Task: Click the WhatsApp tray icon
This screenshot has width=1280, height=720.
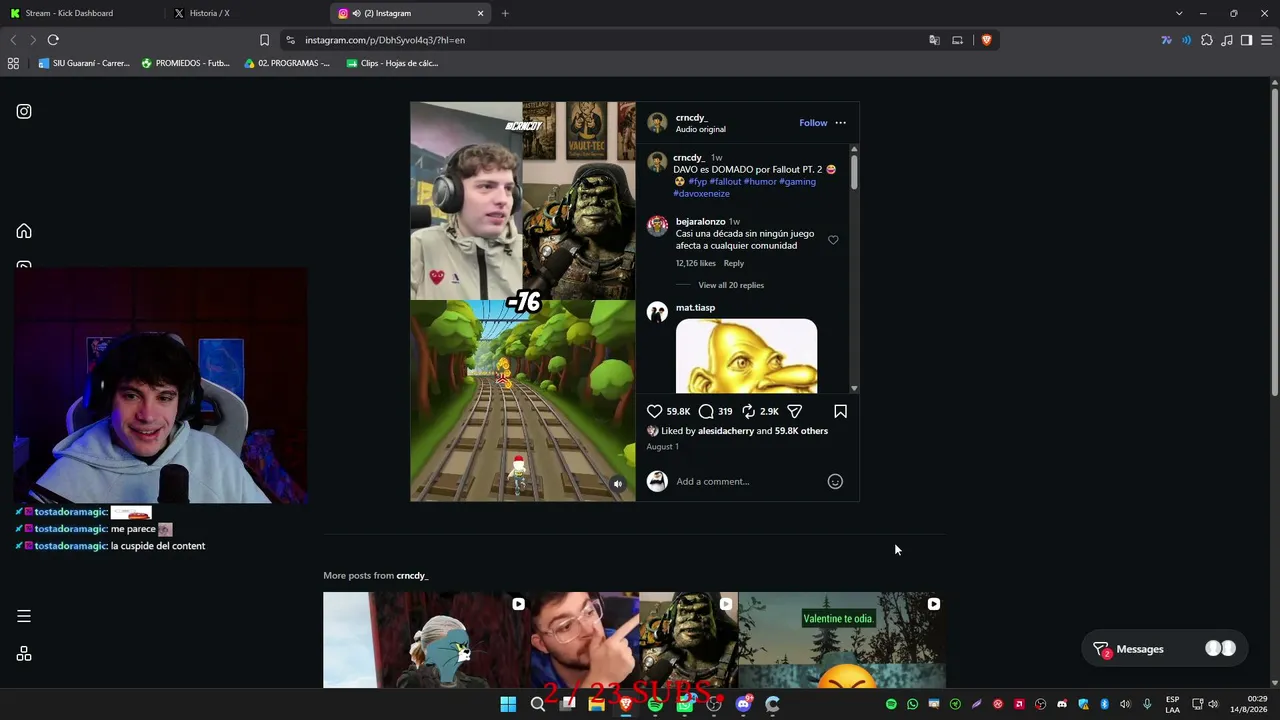Action: click(x=912, y=704)
